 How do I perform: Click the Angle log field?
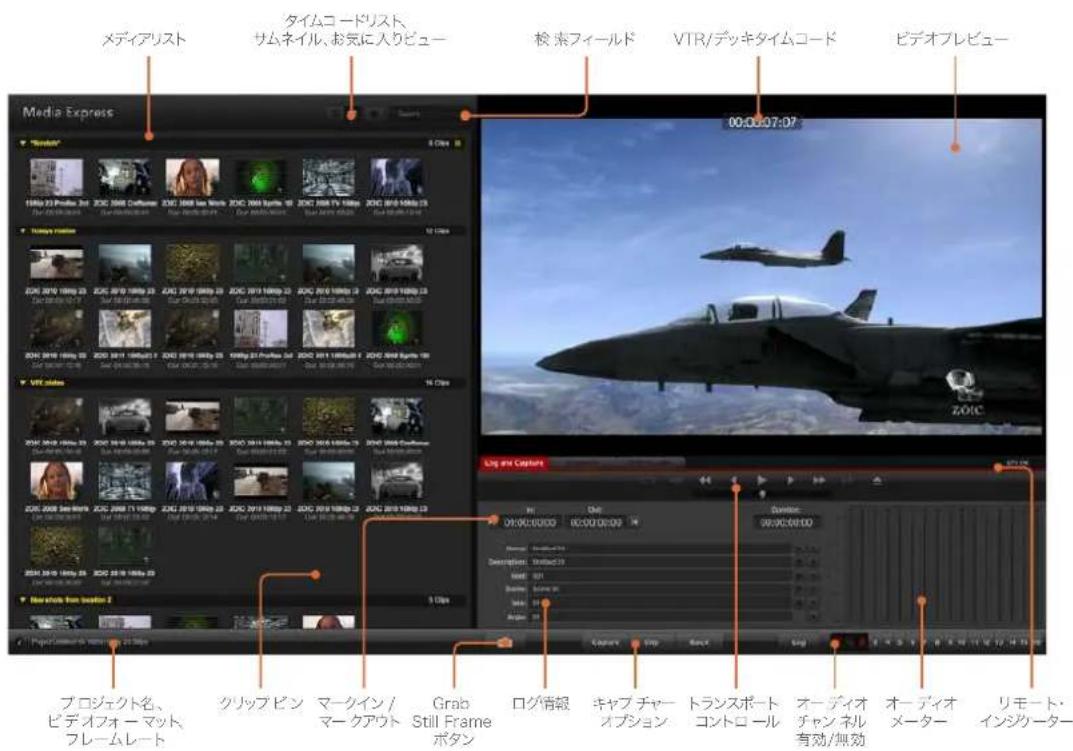pyautogui.click(x=659, y=618)
